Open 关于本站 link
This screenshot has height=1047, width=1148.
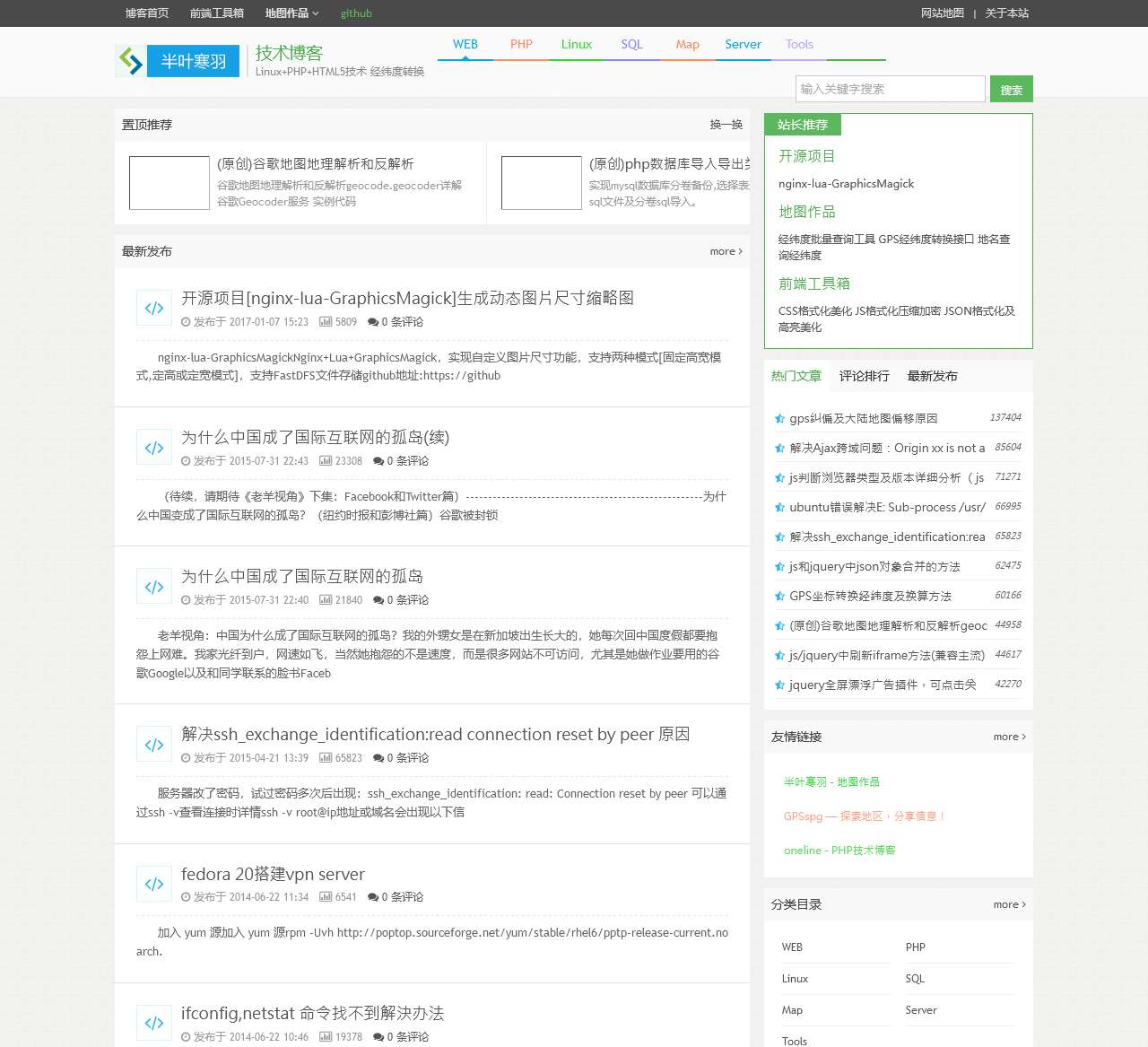[1007, 13]
